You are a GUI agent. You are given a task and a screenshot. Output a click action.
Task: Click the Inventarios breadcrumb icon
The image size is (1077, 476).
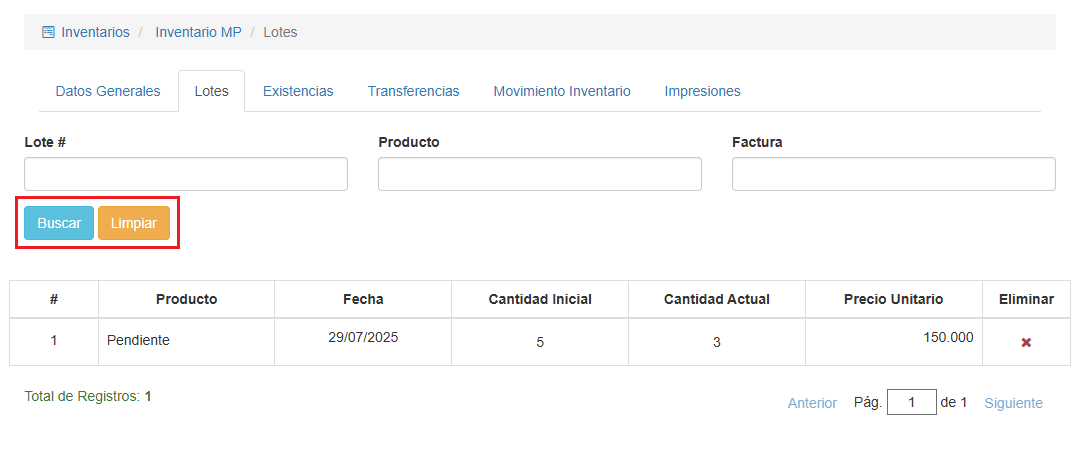coord(48,32)
